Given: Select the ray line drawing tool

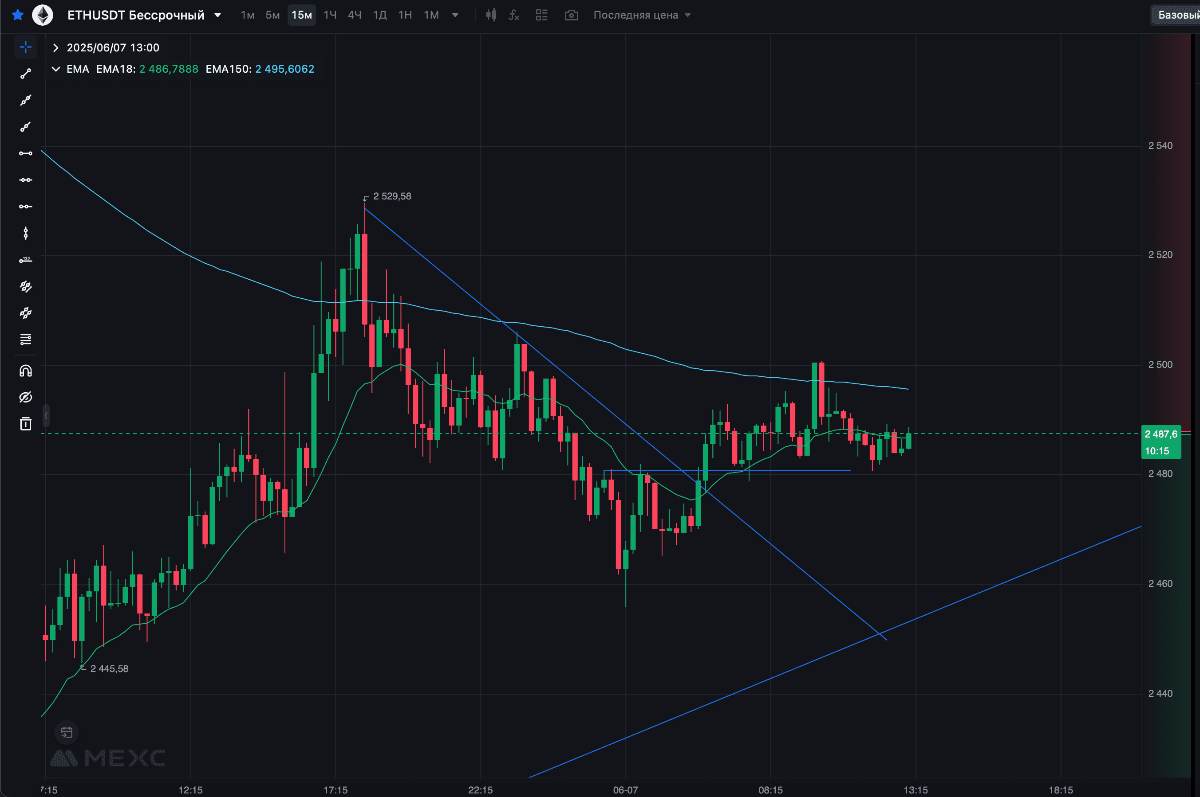Looking at the screenshot, I should [26, 127].
